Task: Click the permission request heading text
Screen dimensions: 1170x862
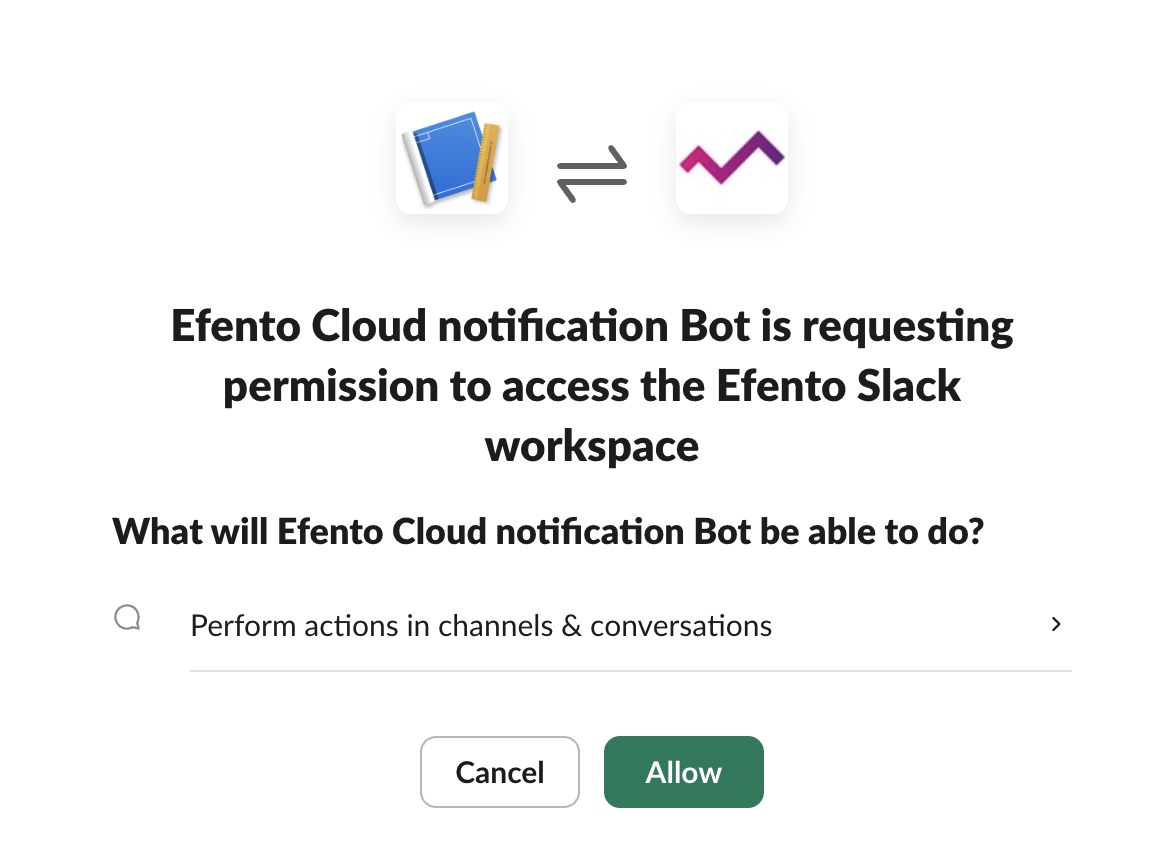Action: point(592,327)
